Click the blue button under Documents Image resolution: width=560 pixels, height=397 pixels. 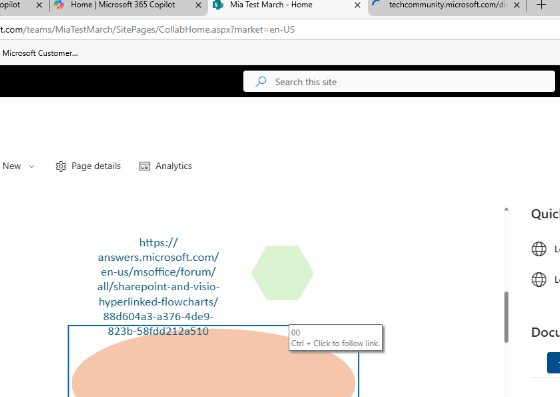554,363
